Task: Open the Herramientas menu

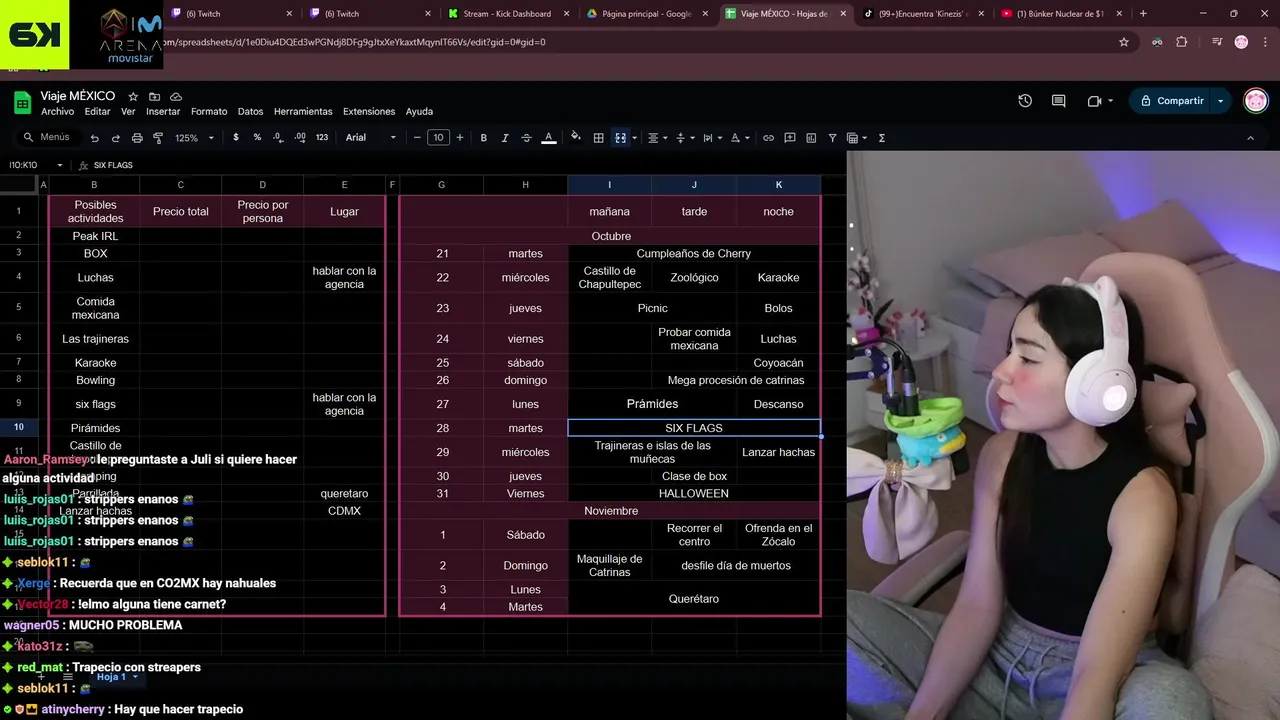Action: coord(303,112)
